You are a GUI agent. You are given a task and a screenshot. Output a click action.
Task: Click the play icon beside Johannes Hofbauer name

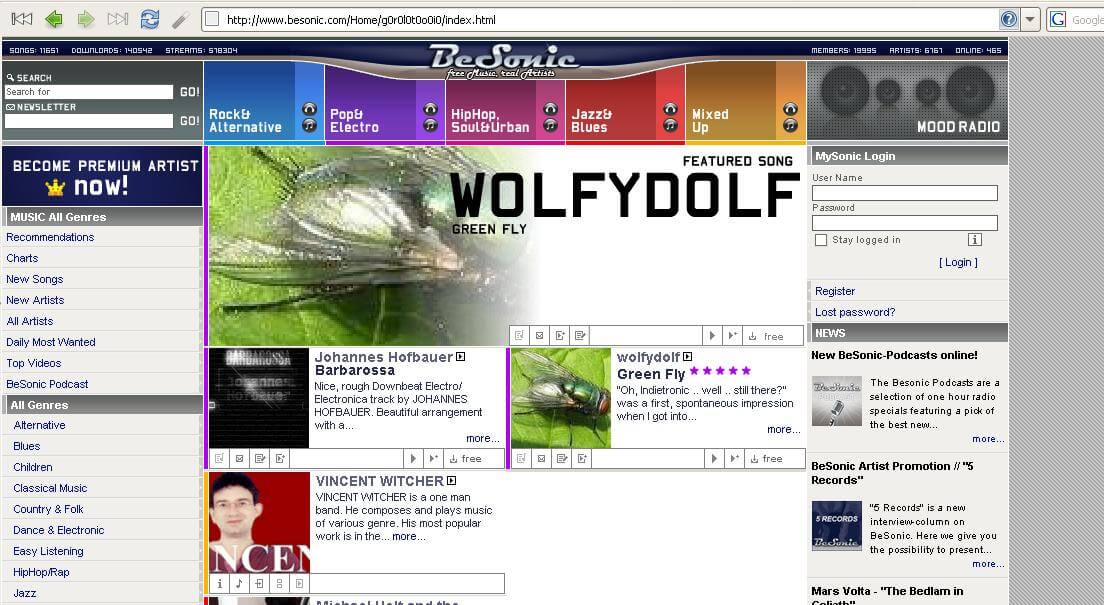coord(460,356)
